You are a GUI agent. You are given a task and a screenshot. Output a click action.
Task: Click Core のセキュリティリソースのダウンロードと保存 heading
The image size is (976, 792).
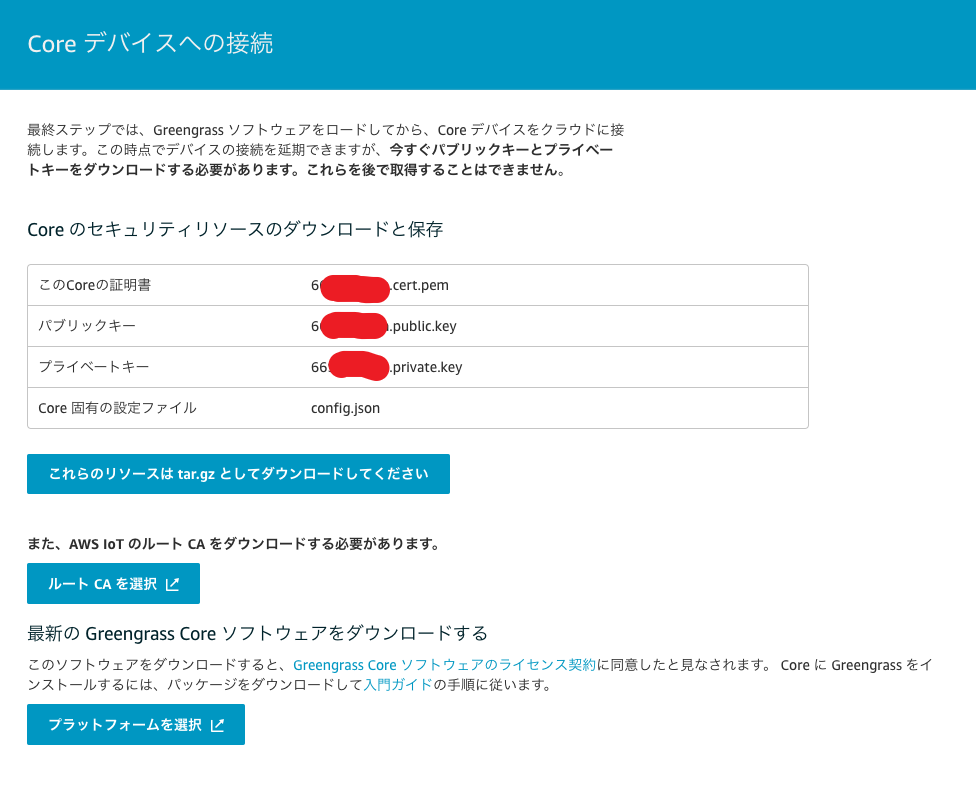pos(235,229)
